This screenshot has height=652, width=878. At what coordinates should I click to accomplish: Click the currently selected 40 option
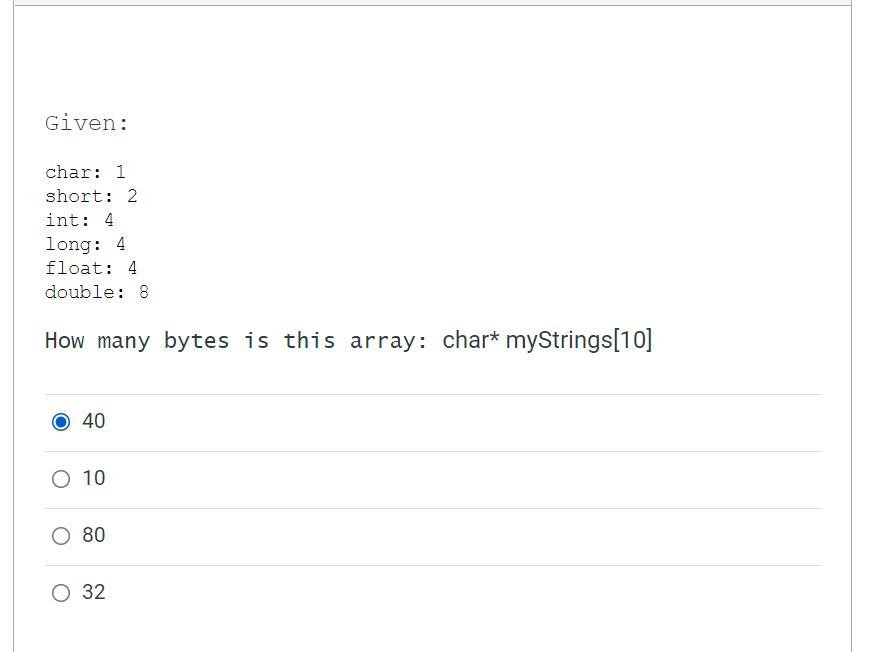61,422
